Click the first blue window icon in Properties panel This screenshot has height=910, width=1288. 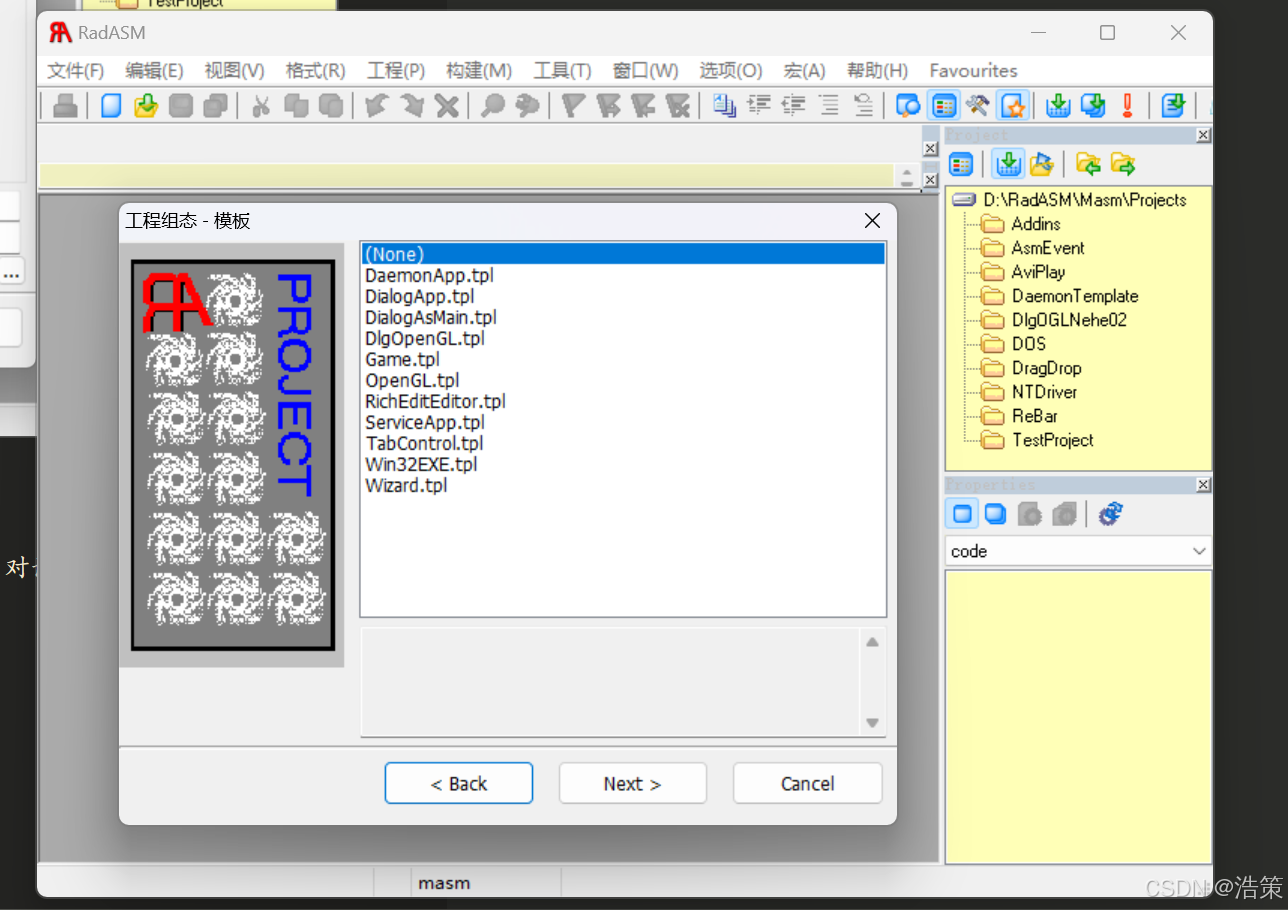pos(961,514)
